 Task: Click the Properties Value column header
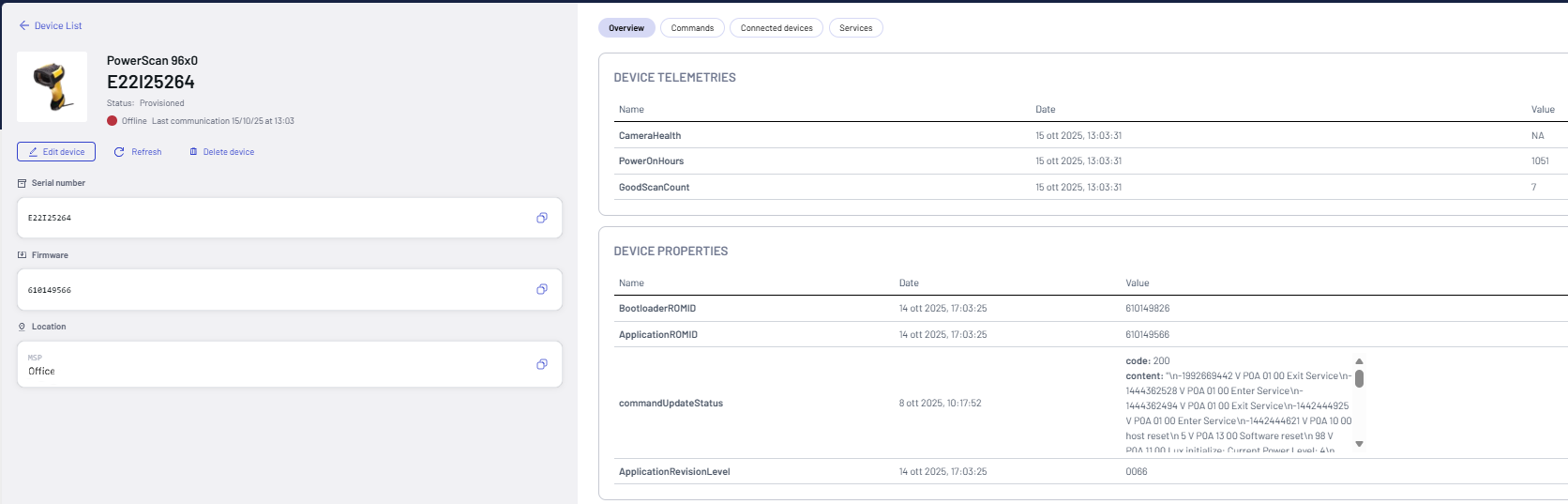pos(1138,283)
